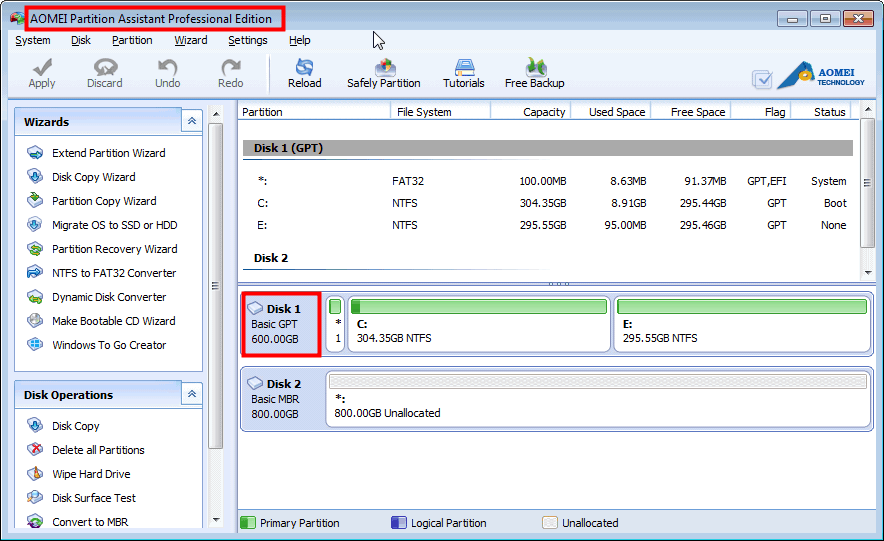Click sidebar scrollbar down arrow
Screen dimensions: 884x541
216,520
